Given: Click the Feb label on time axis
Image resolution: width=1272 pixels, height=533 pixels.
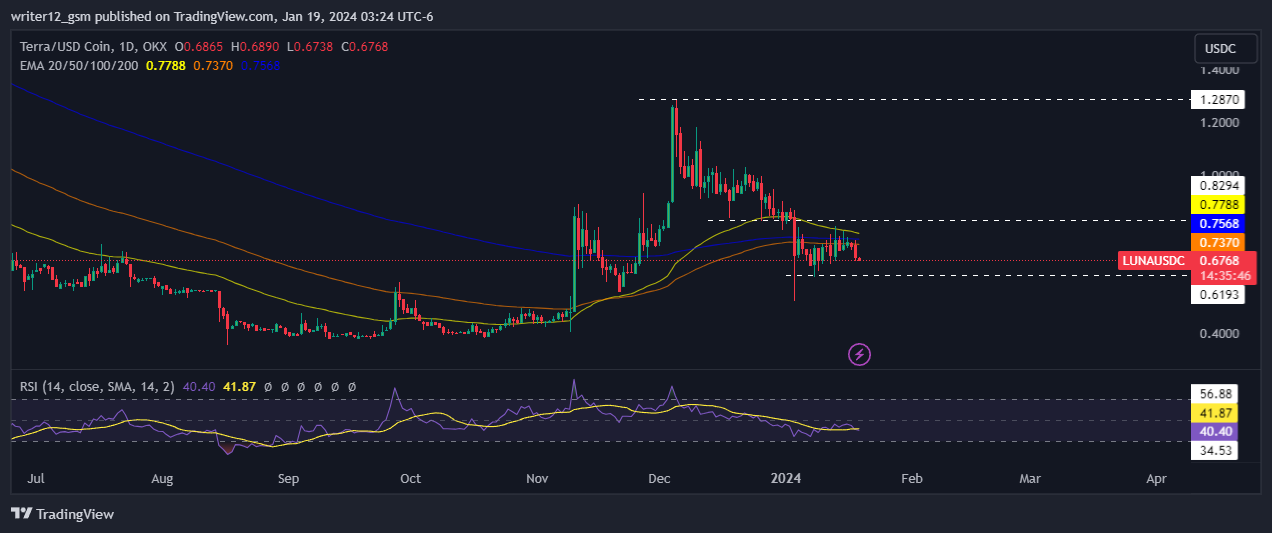Looking at the screenshot, I should click(911, 479).
